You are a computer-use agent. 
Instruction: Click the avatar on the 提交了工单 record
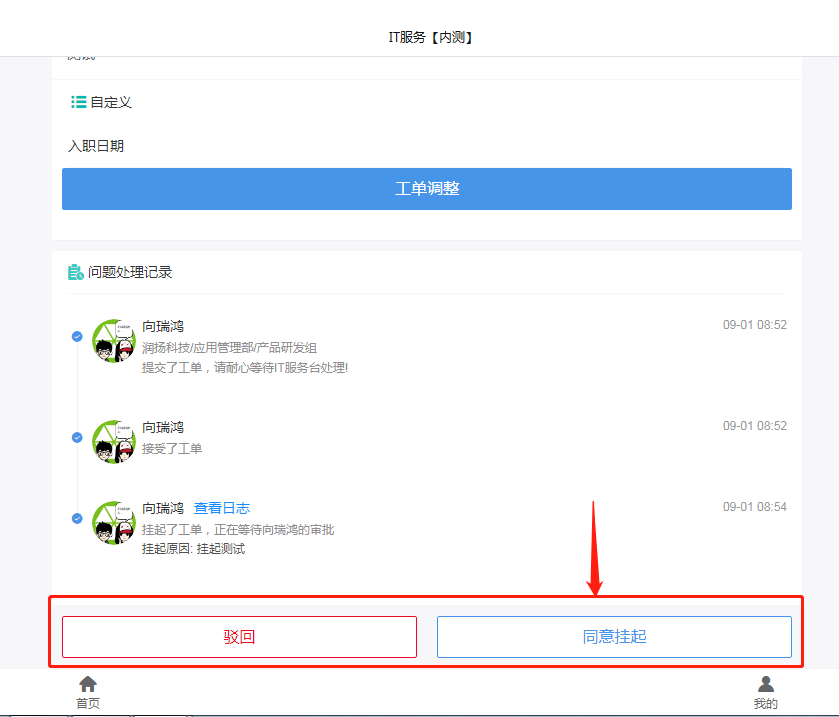coord(113,342)
